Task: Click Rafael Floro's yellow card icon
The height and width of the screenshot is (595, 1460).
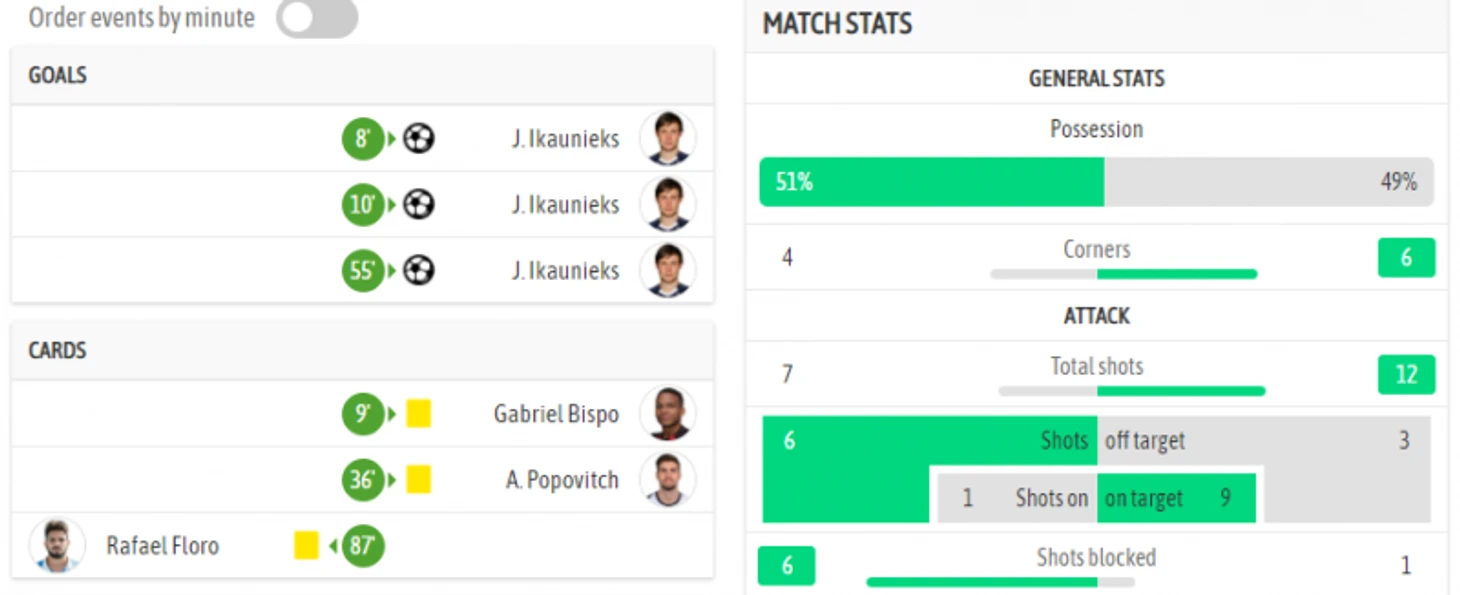Action: (x=306, y=545)
